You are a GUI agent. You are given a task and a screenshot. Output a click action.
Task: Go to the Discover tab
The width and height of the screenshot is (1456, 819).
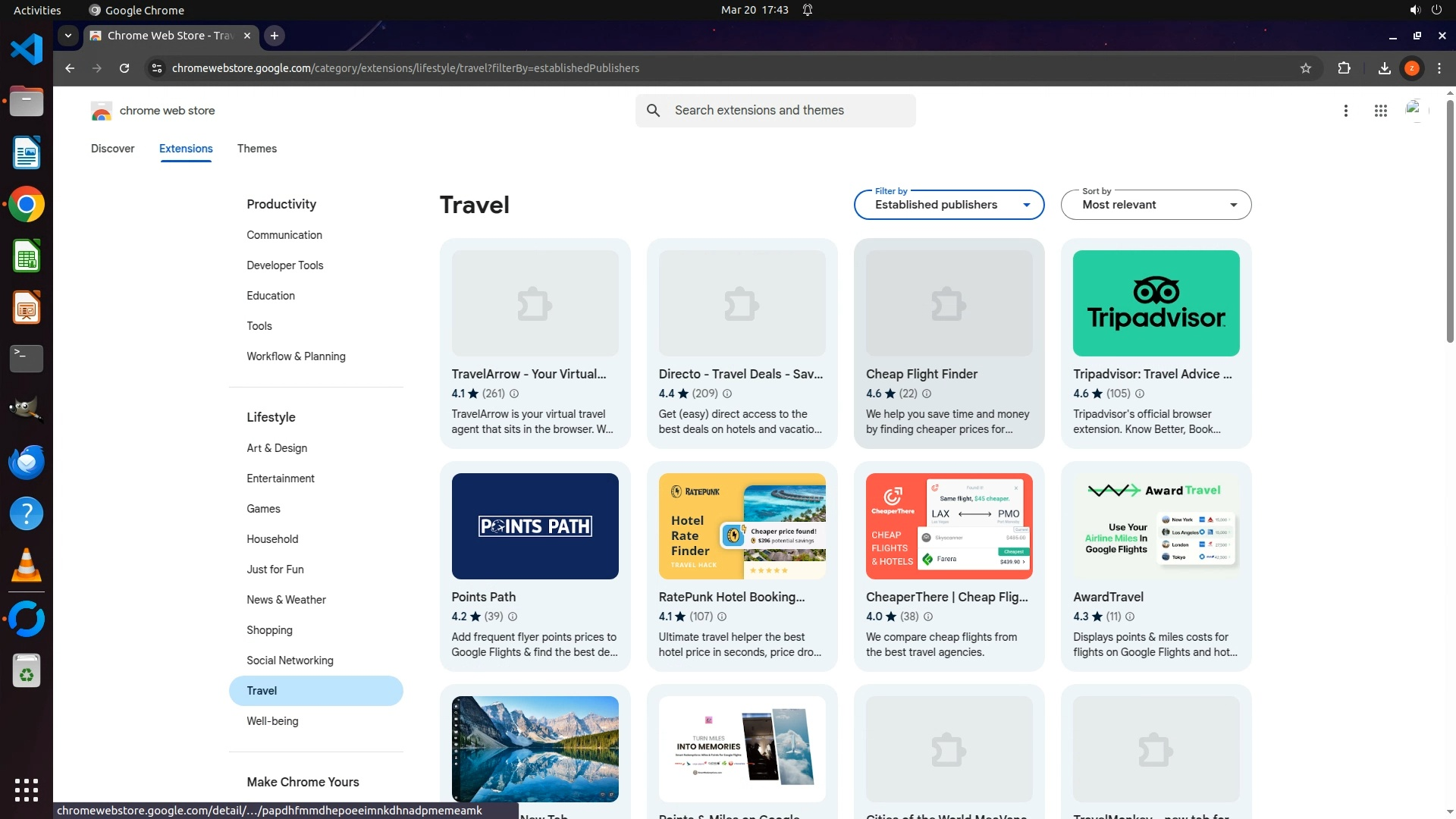(112, 149)
